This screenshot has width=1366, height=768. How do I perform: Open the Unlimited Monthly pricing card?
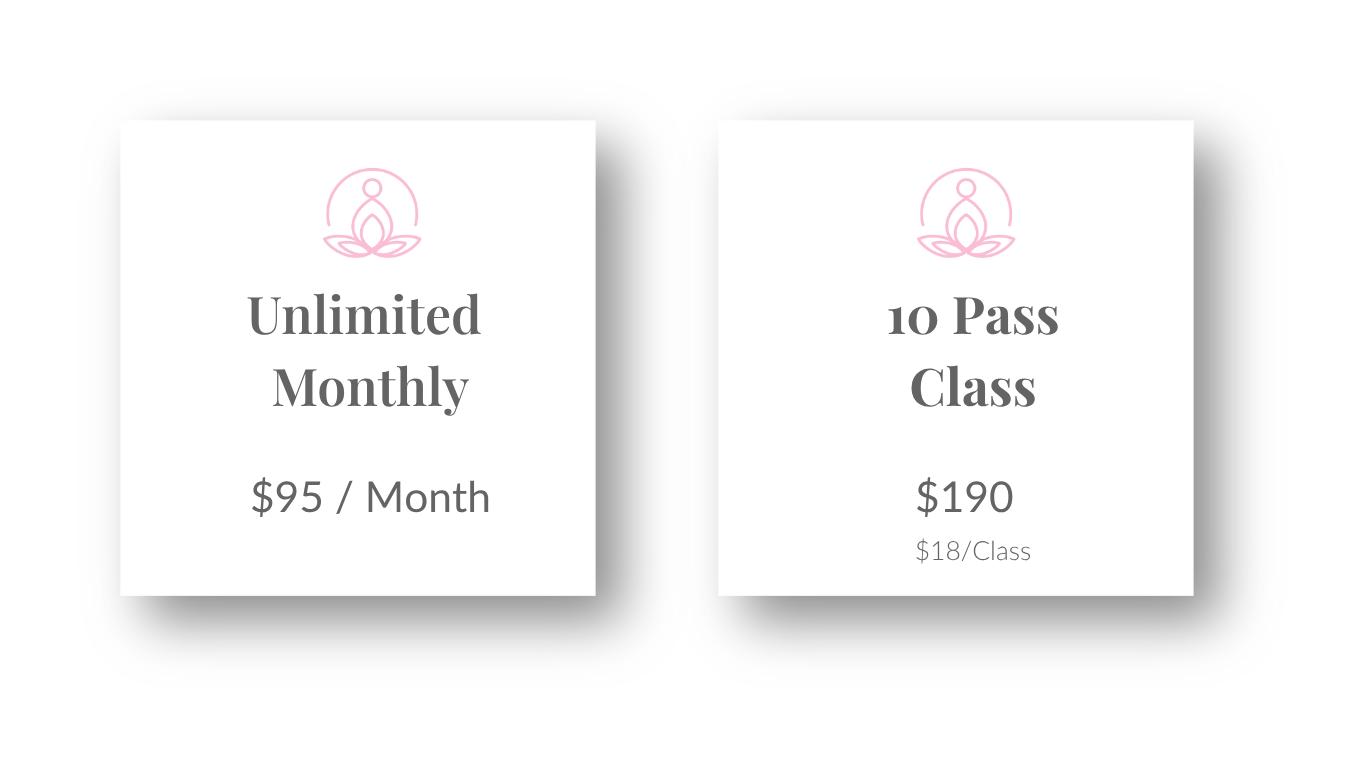[x=358, y=358]
